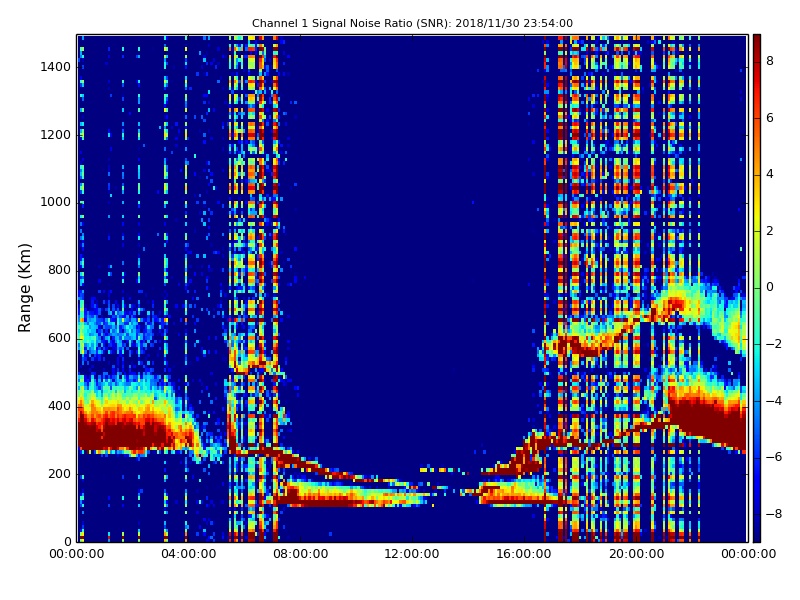
Task: Click the colorbar label 0
Action: (x=770, y=287)
